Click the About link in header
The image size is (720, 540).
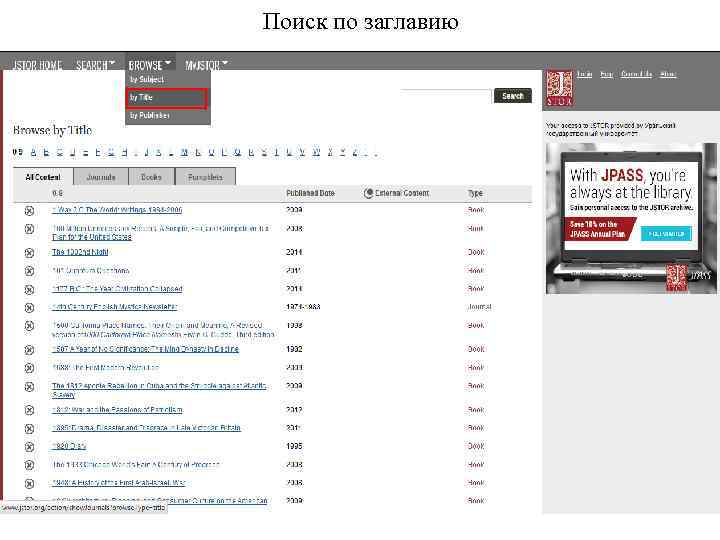point(668,74)
